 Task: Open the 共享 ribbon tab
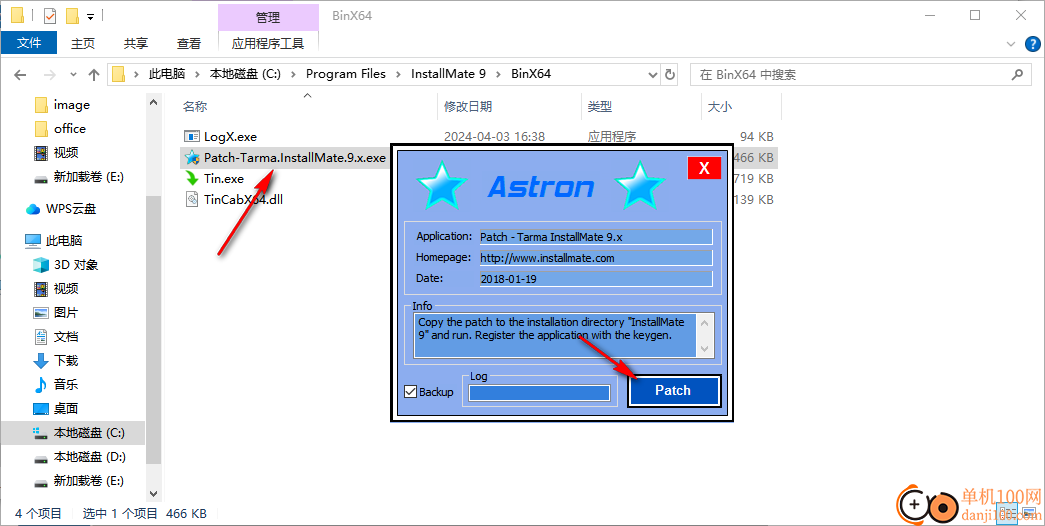(136, 43)
